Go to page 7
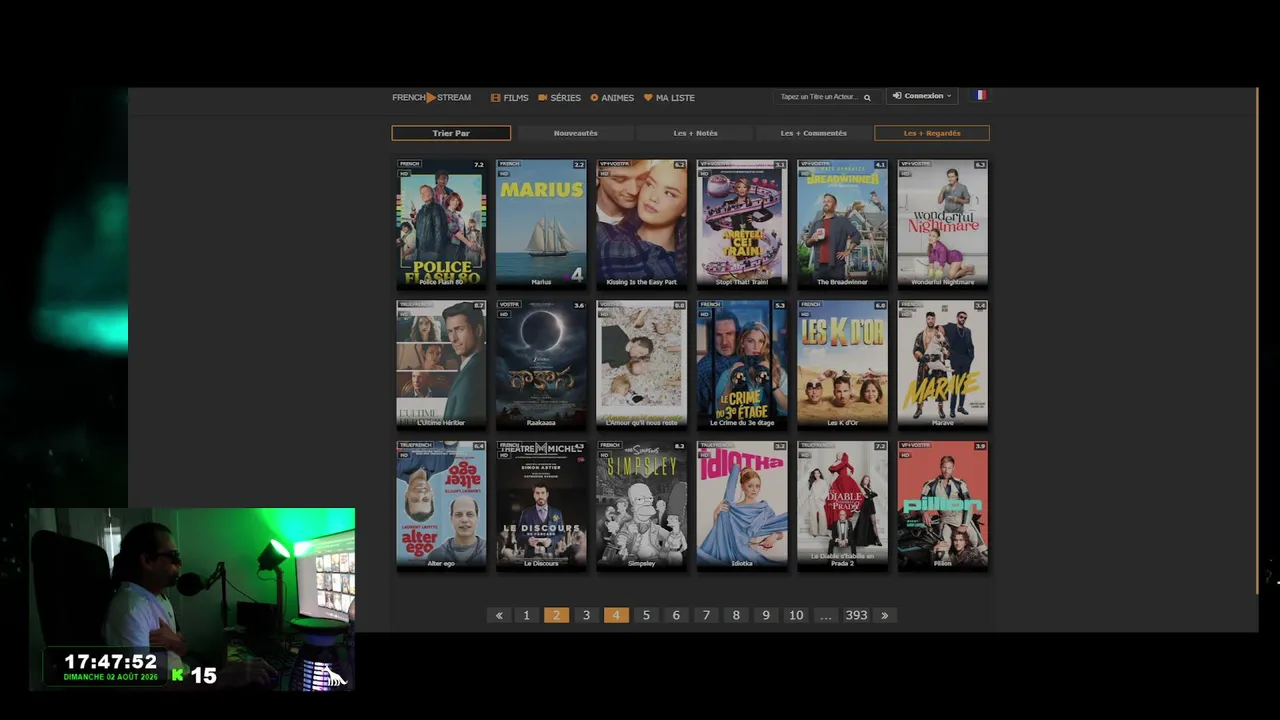The height and width of the screenshot is (720, 1280). point(706,615)
